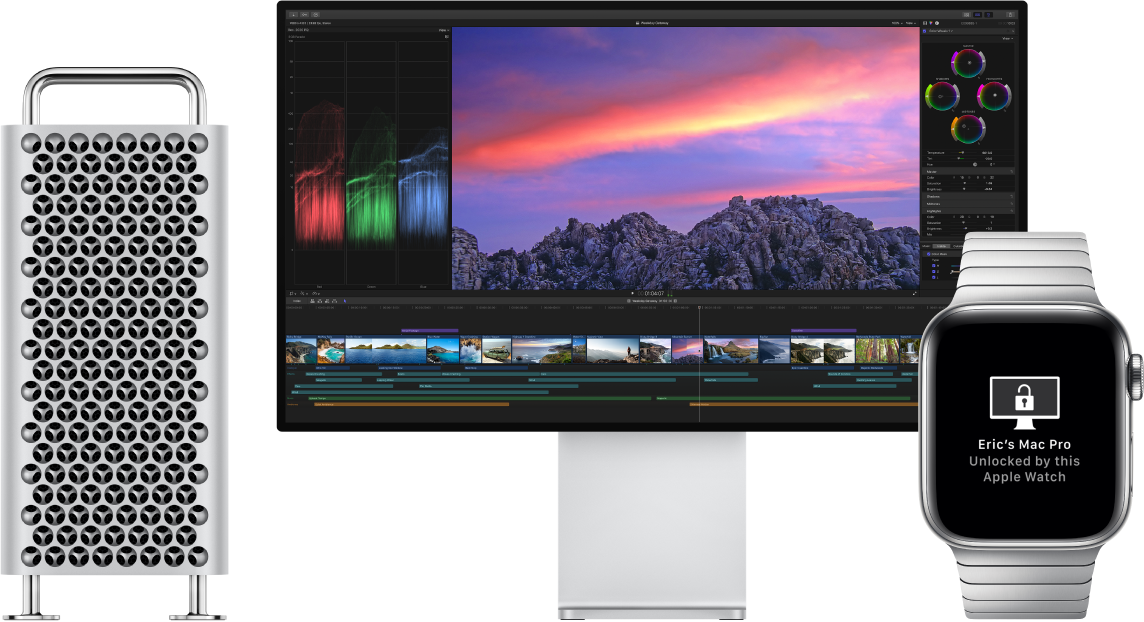Switch to the Color inspector icon

point(931,23)
